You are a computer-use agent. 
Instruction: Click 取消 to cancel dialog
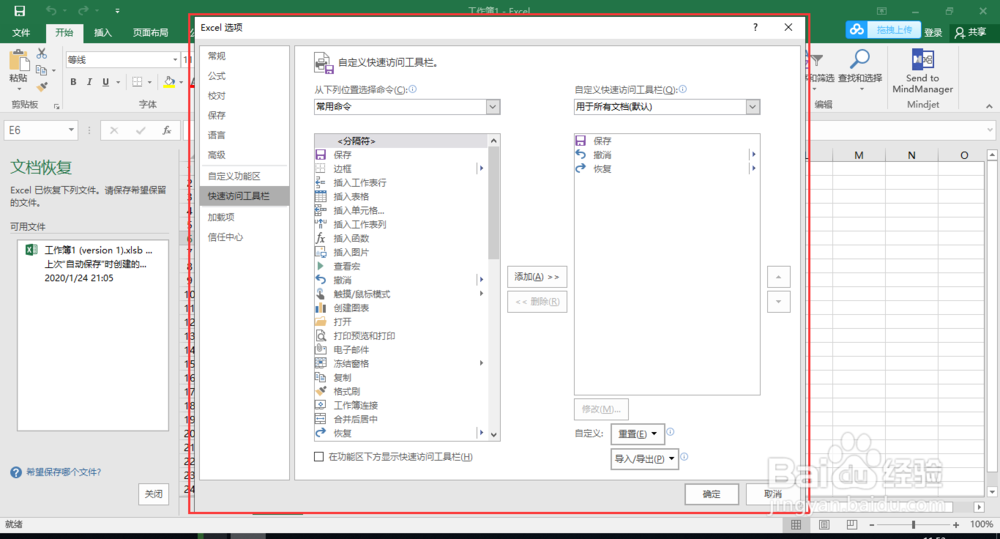[773, 494]
